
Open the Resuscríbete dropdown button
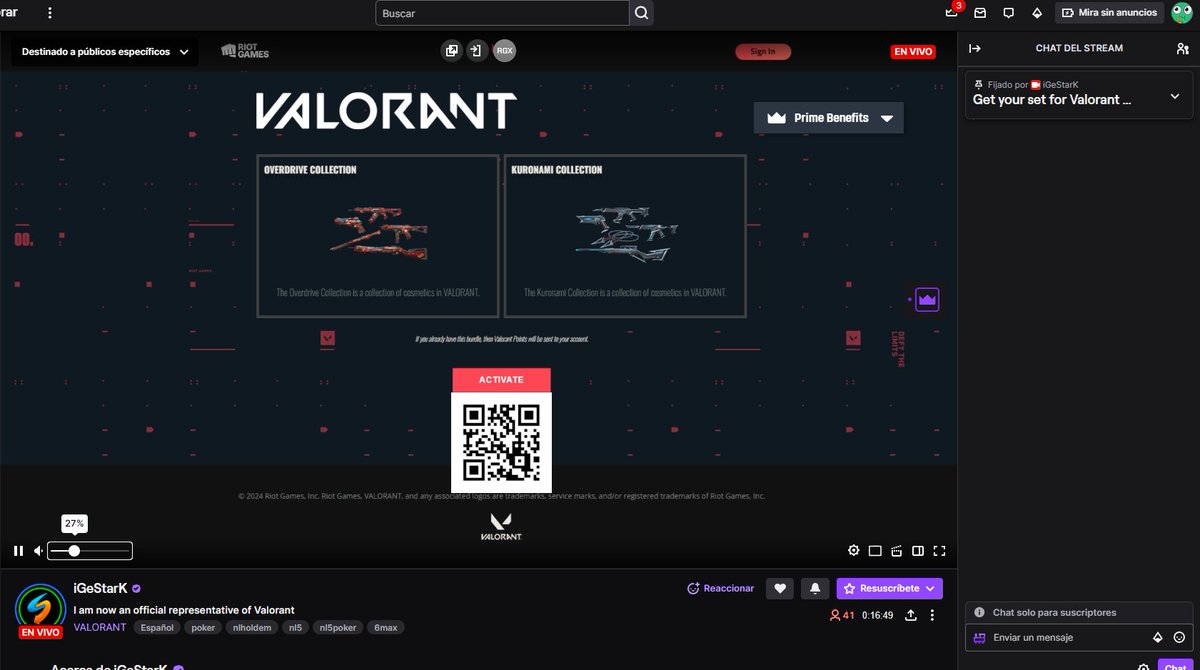coord(890,588)
